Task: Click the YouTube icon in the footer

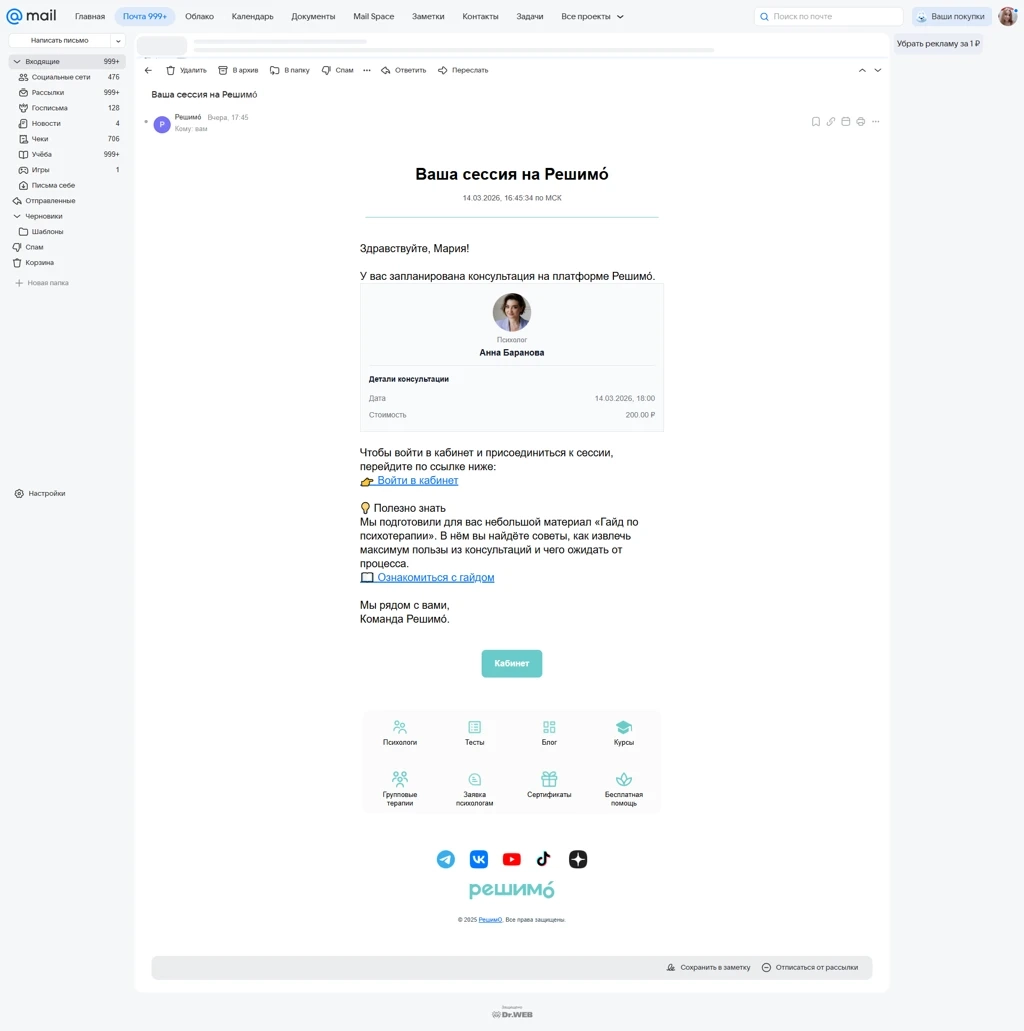Action: click(x=512, y=859)
